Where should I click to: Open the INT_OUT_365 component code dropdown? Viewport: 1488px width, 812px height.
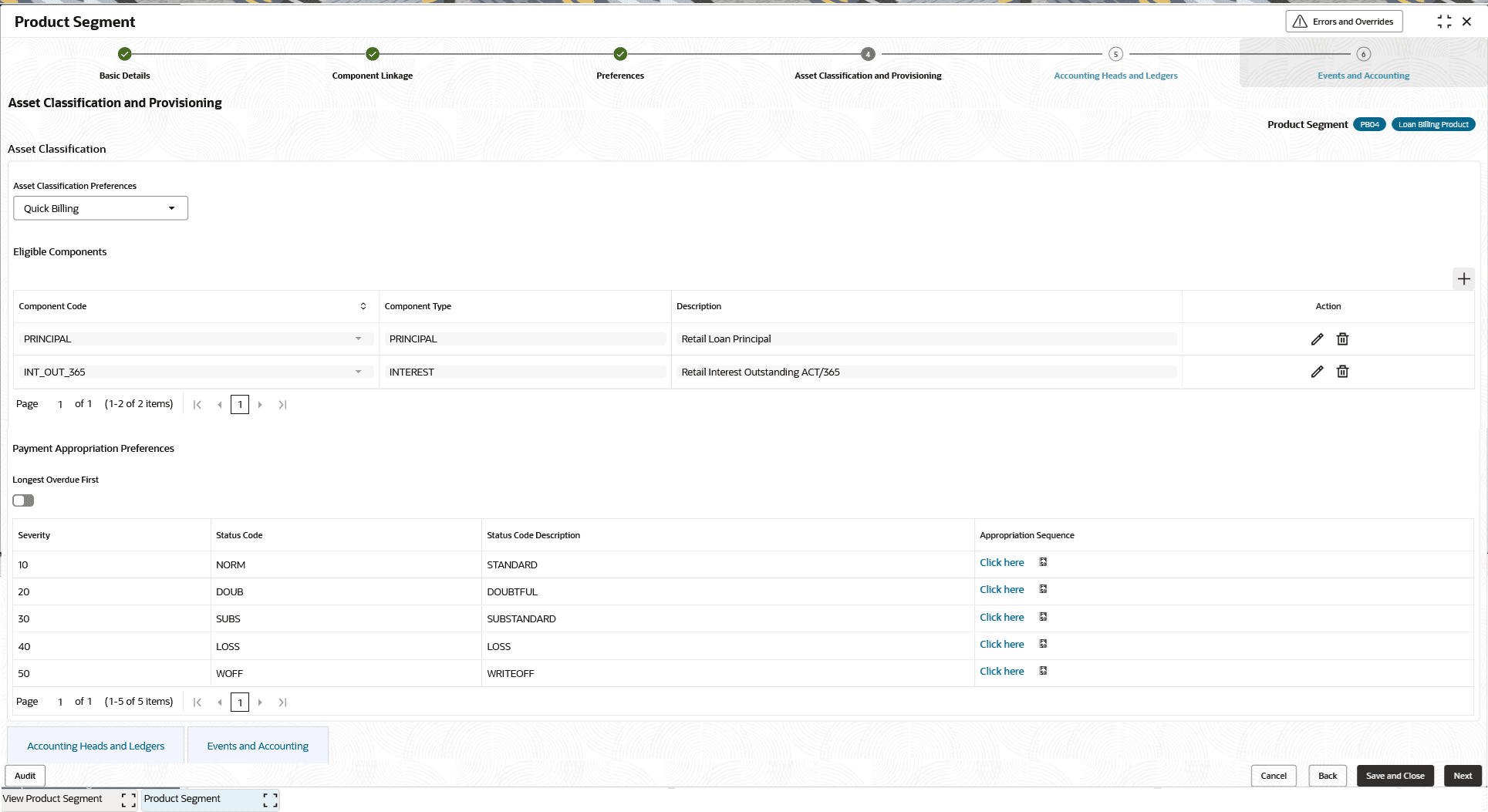pos(358,372)
